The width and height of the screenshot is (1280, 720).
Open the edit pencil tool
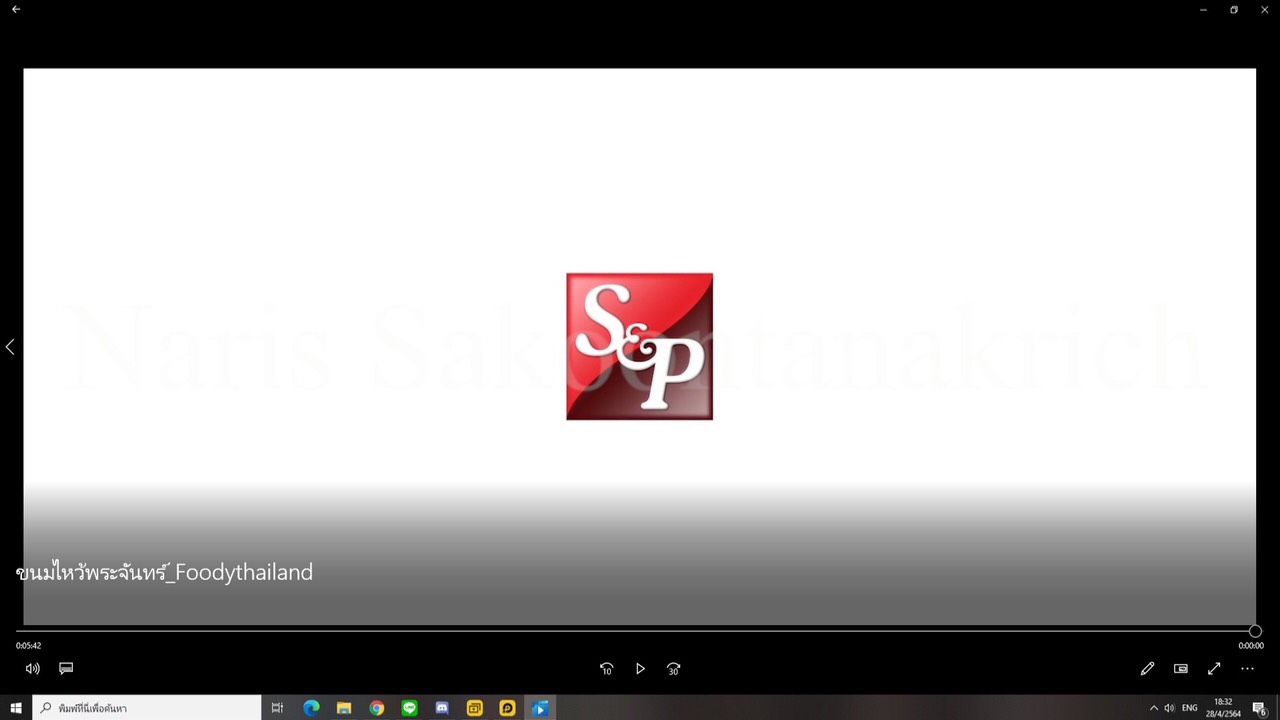coord(1147,668)
